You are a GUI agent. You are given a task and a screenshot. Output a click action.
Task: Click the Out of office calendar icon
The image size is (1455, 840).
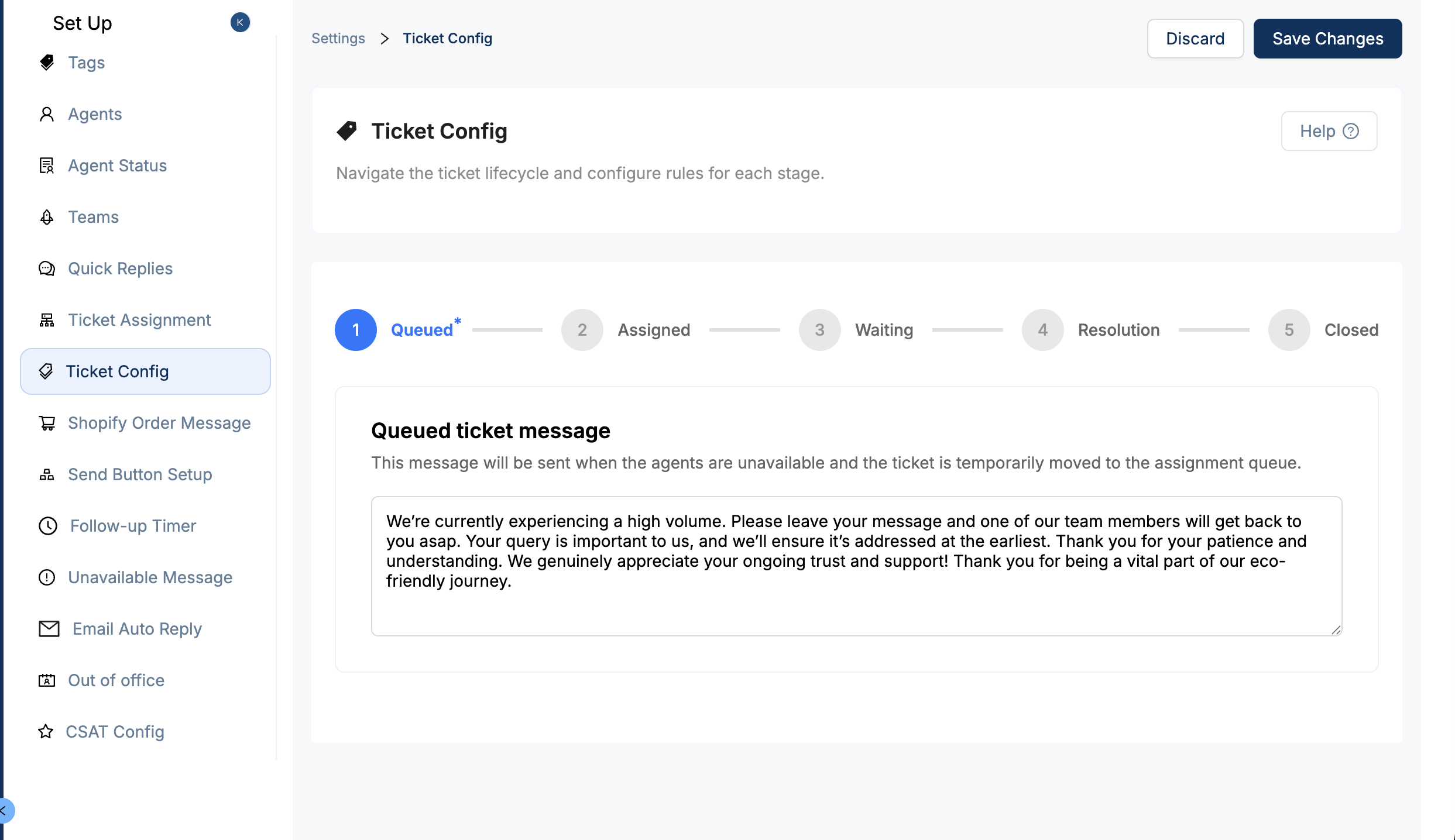[47, 680]
